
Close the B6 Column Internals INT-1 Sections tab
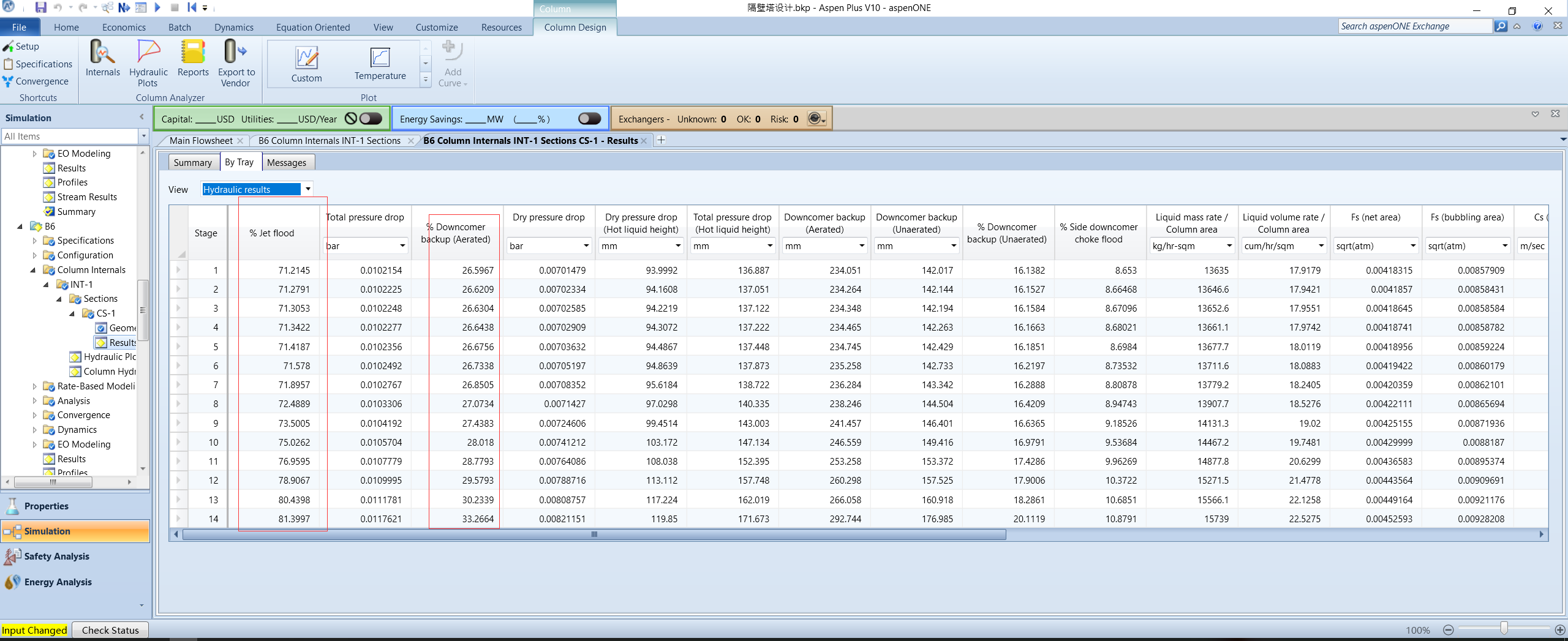(x=410, y=141)
